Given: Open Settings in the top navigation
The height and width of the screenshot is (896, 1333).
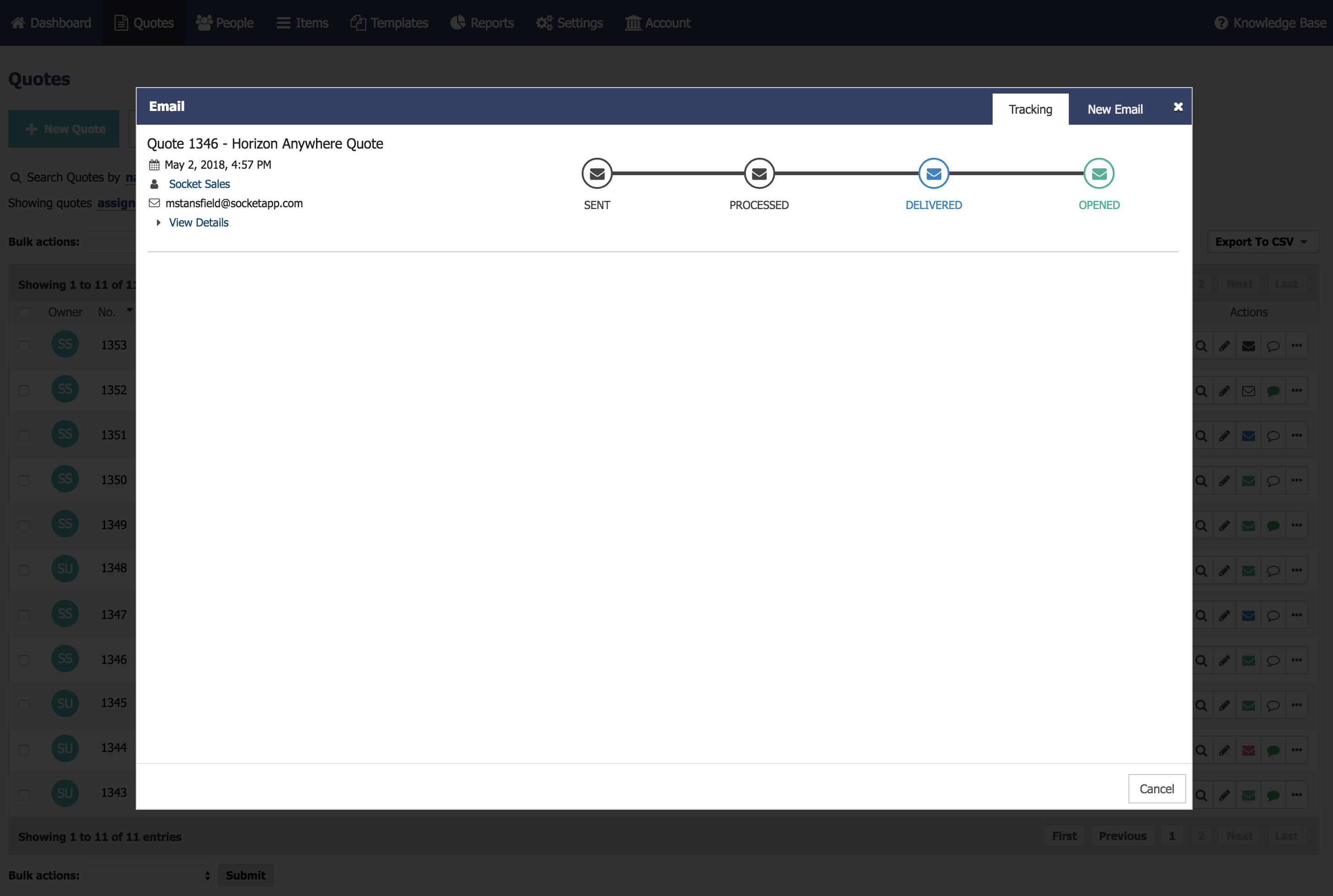Looking at the screenshot, I should tap(569, 23).
